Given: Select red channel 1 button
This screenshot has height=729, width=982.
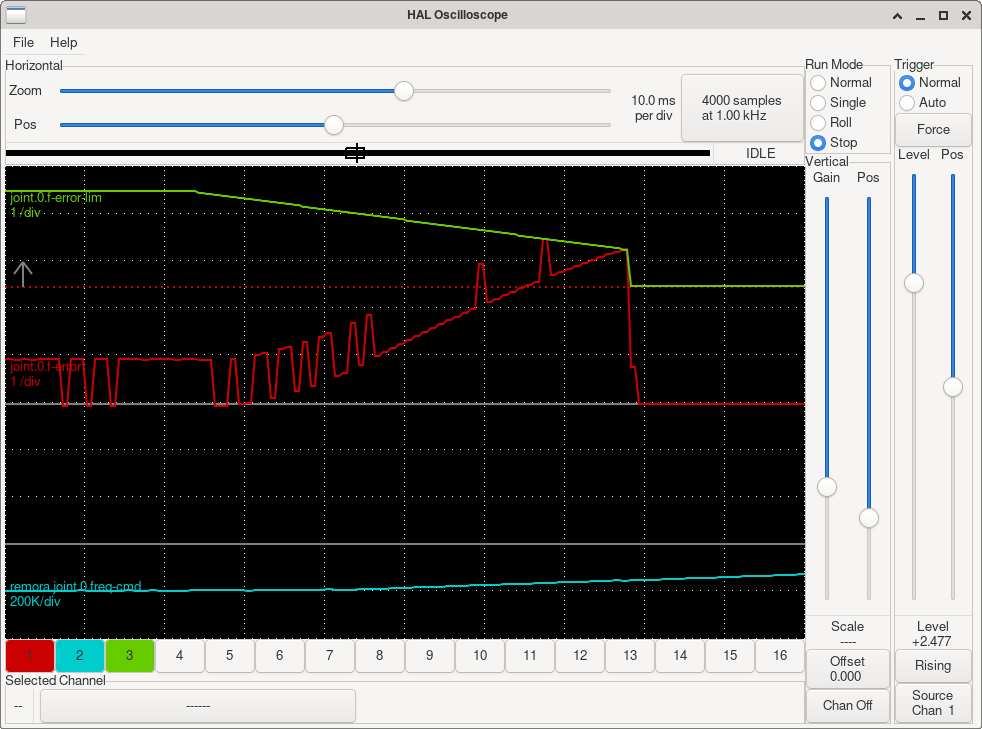Looking at the screenshot, I should click(29, 656).
